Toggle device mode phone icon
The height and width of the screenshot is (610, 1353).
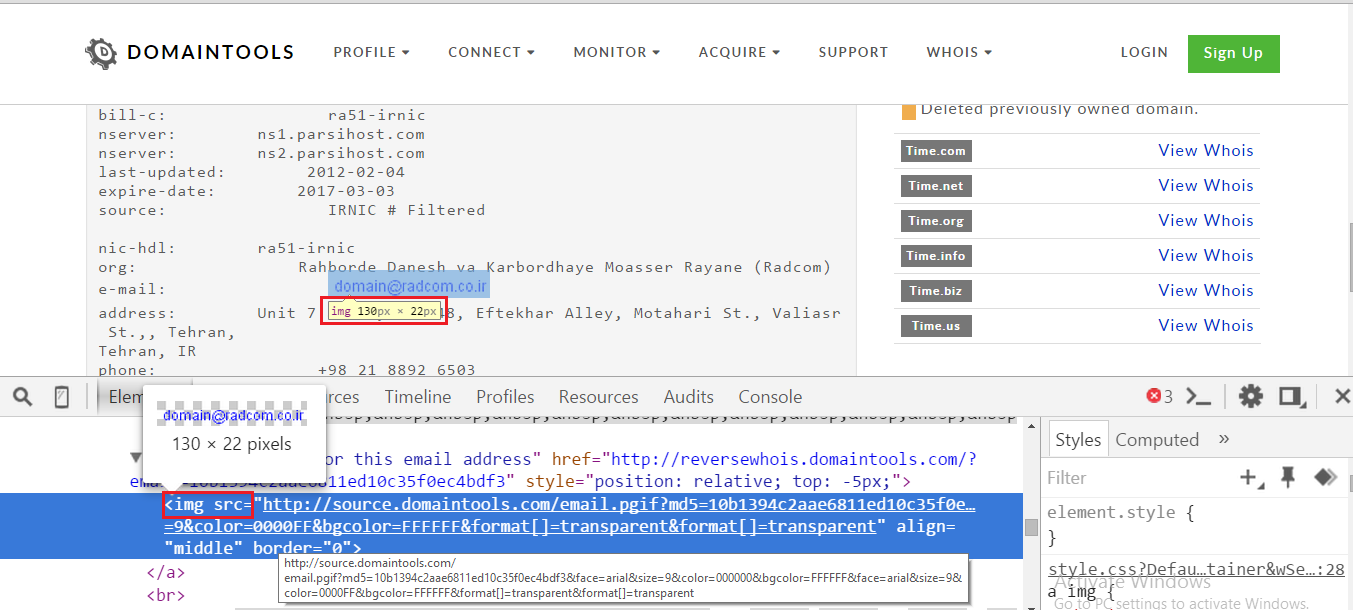(x=61, y=397)
